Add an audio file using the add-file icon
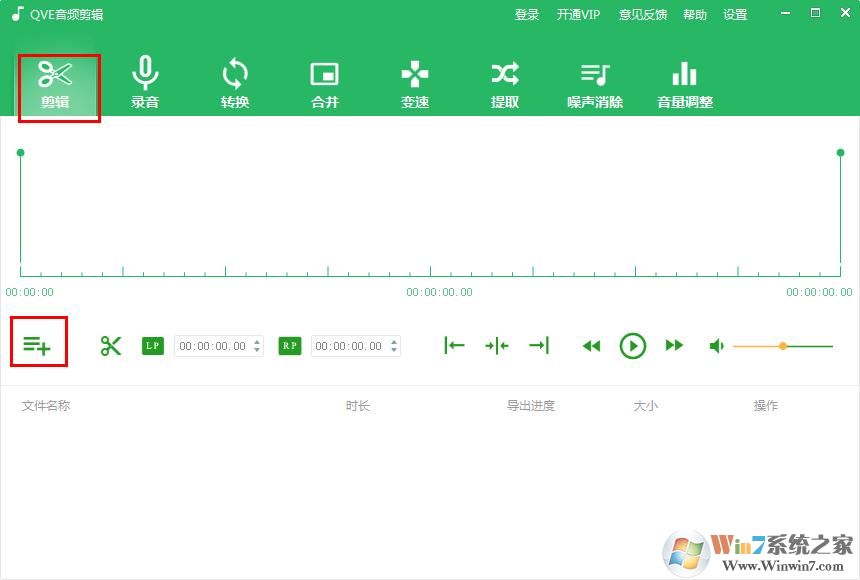 pos(38,344)
